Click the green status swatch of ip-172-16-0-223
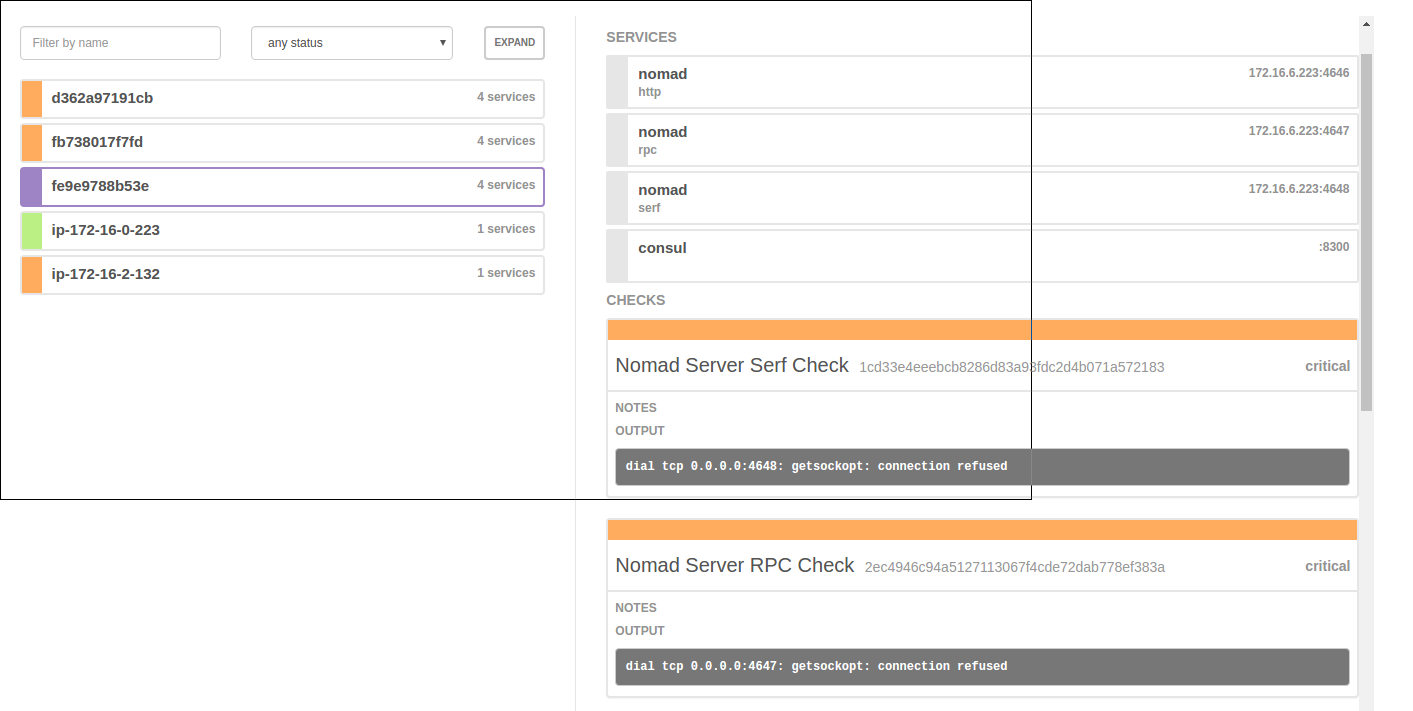 pos(31,230)
